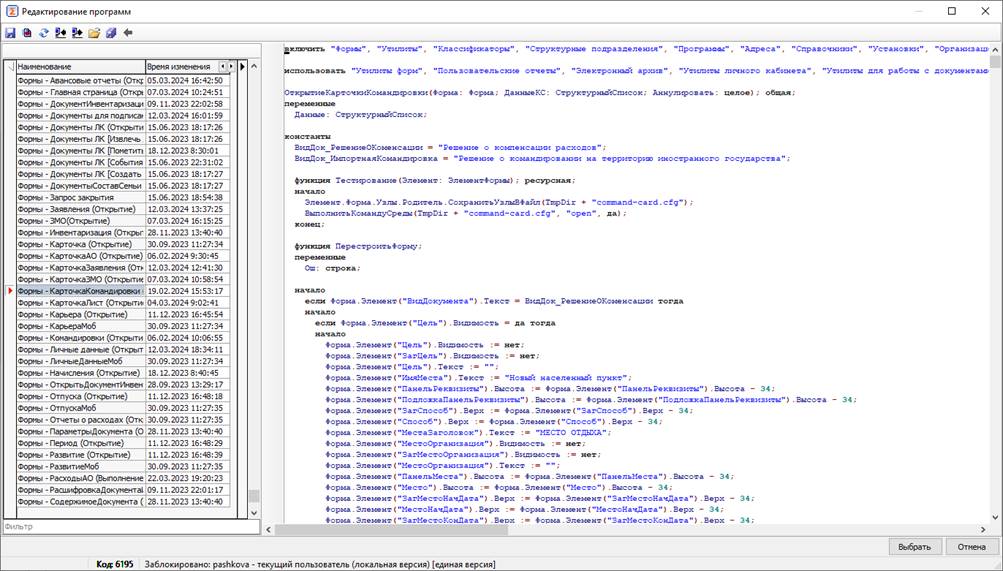This screenshot has width=1003, height=571.
Task: Click the column scroll-left arrow in header
Action: click(223, 66)
